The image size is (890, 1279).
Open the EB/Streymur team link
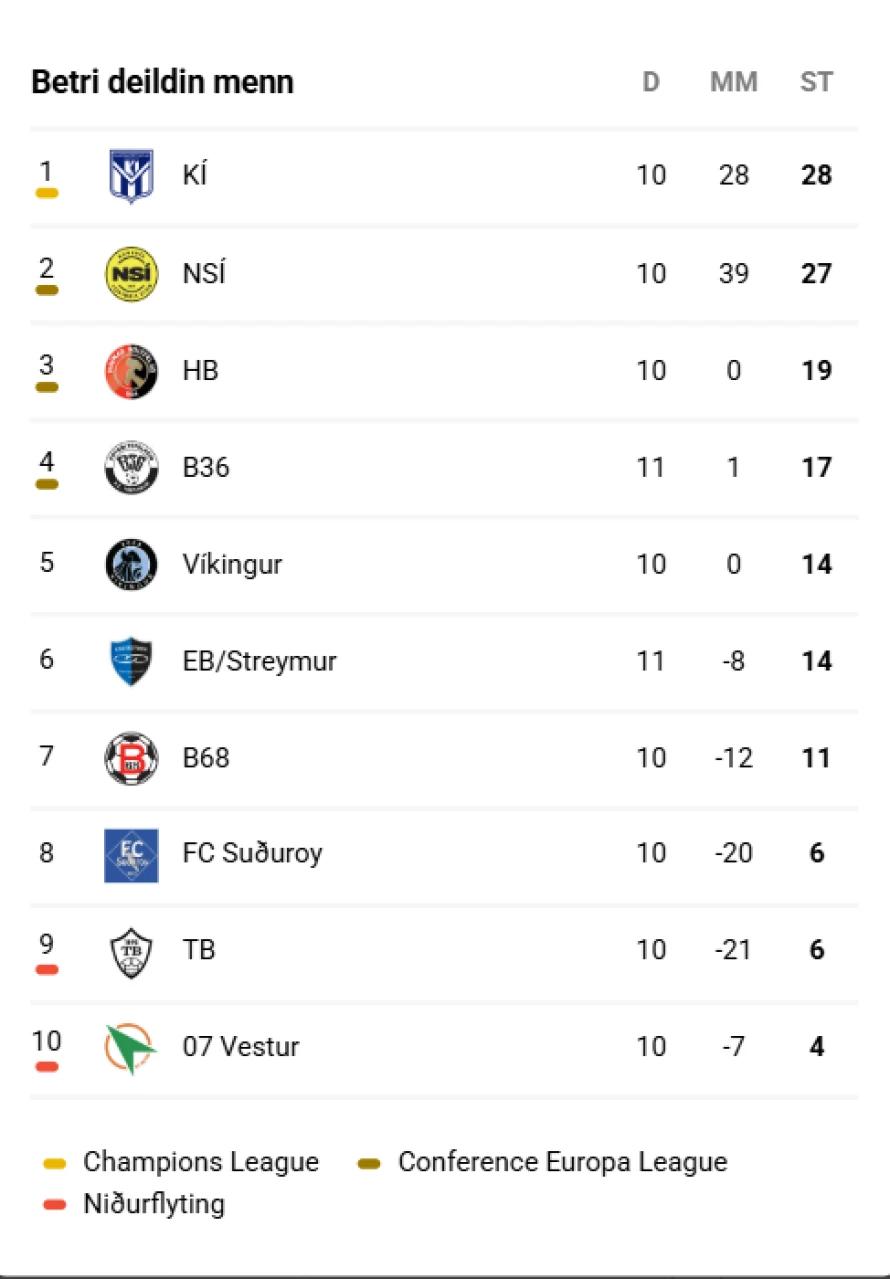point(259,662)
